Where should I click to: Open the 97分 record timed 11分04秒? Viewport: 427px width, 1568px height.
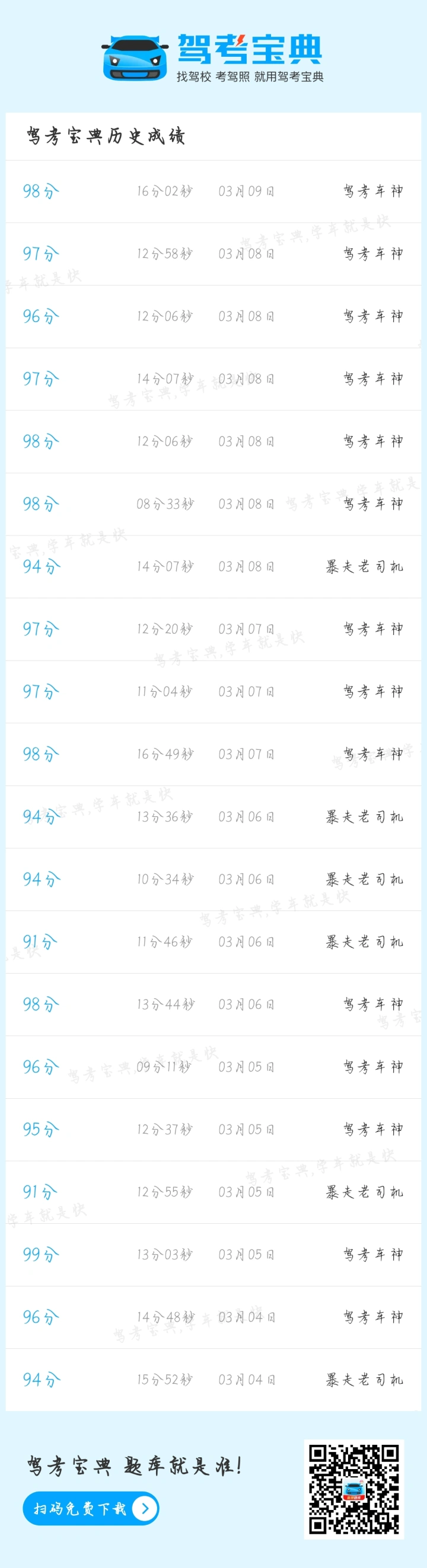pyautogui.click(x=213, y=691)
